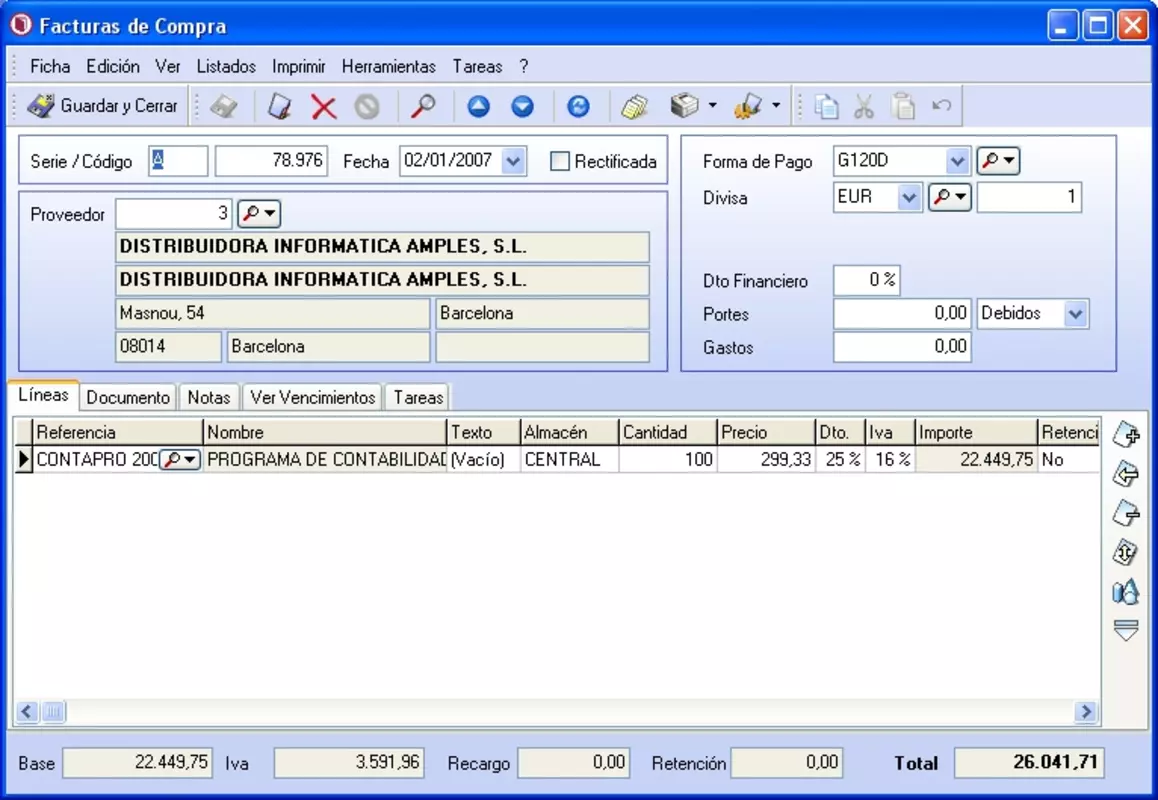Go to previous record with the up arrow
This screenshot has width=1158, height=800.
pos(479,106)
